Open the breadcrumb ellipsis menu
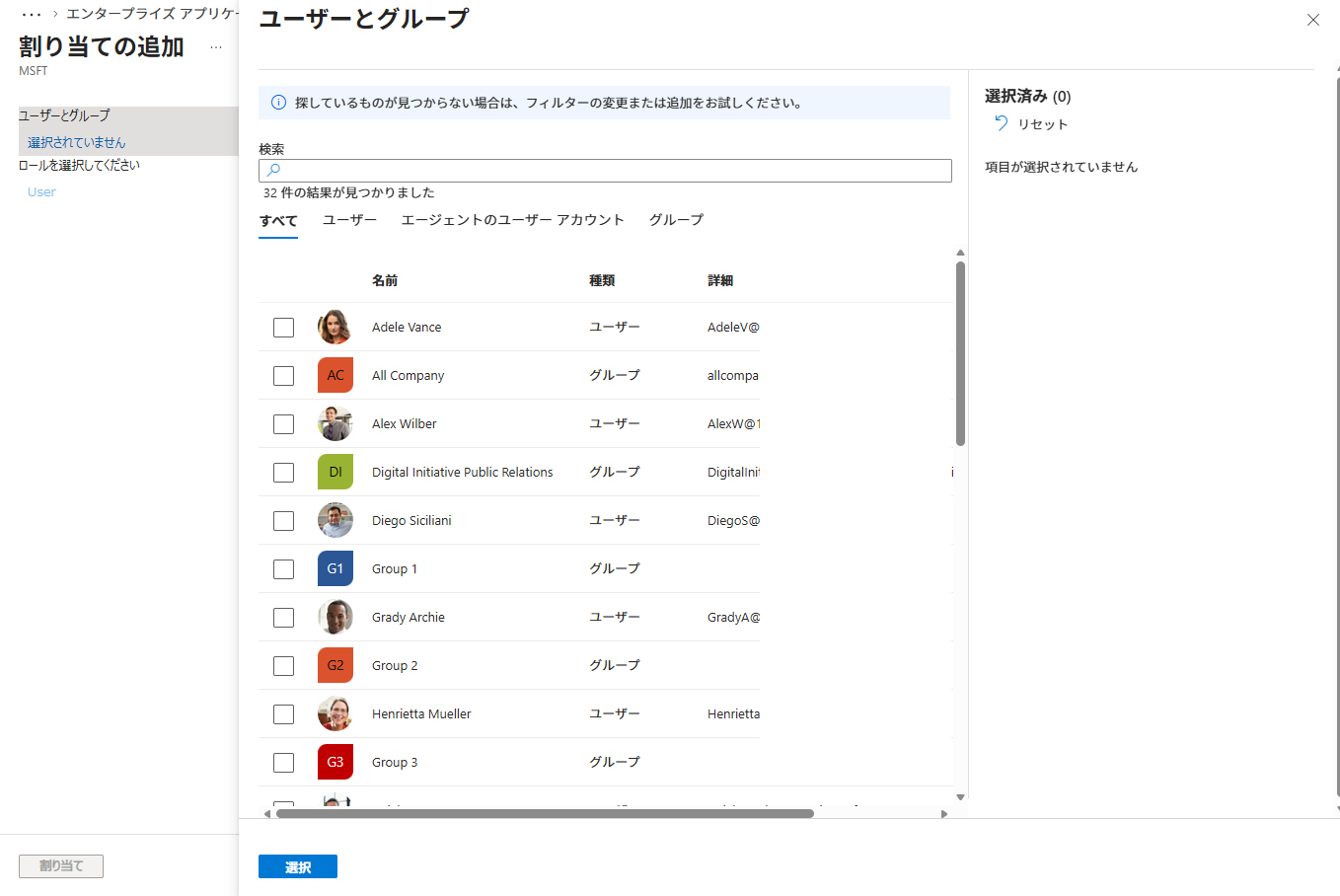The image size is (1340, 896). (32, 14)
